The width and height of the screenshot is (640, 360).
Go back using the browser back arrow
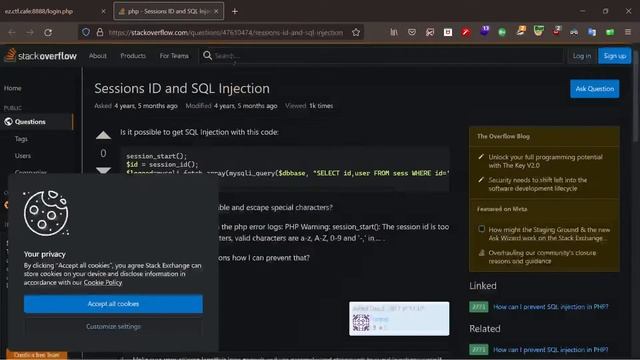[12, 32]
